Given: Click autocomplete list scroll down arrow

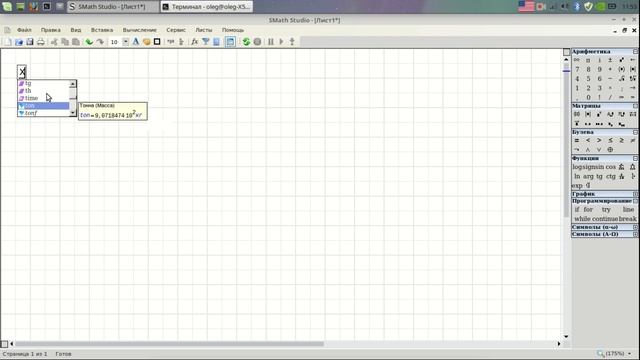Looking at the screenshot, I should click(x=73, y=113).
